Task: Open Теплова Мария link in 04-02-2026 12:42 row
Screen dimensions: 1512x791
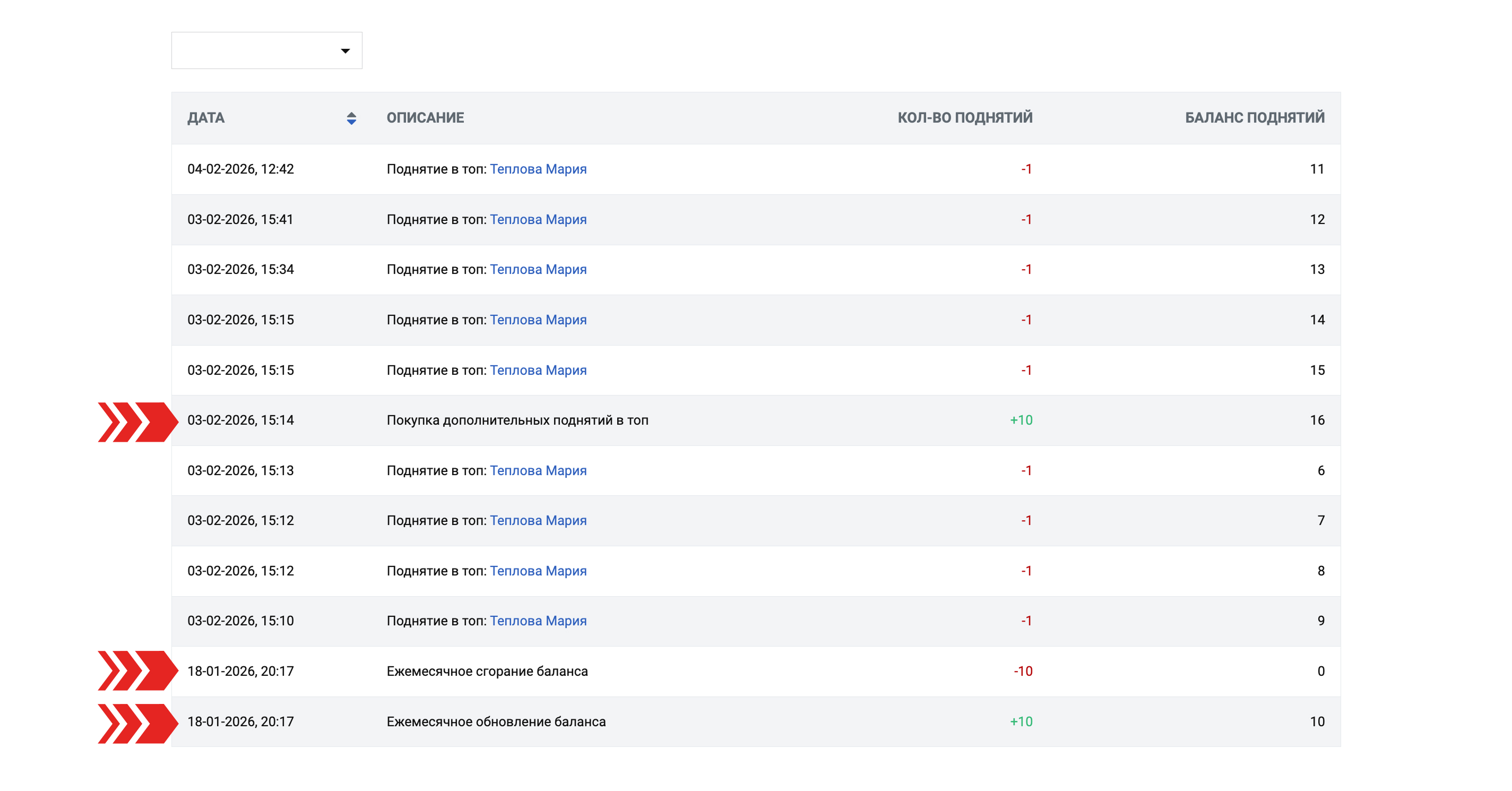Action: pos(538,169)
